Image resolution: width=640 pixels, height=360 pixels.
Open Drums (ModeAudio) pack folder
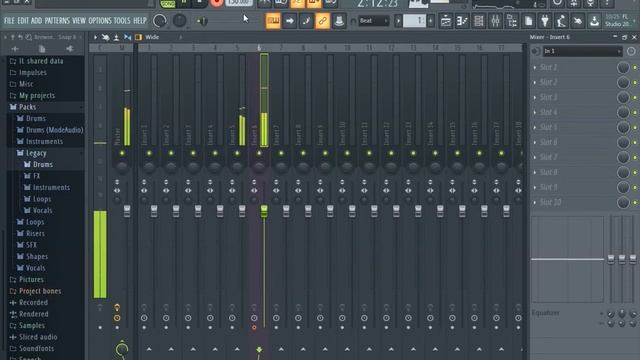click(54, 130)
